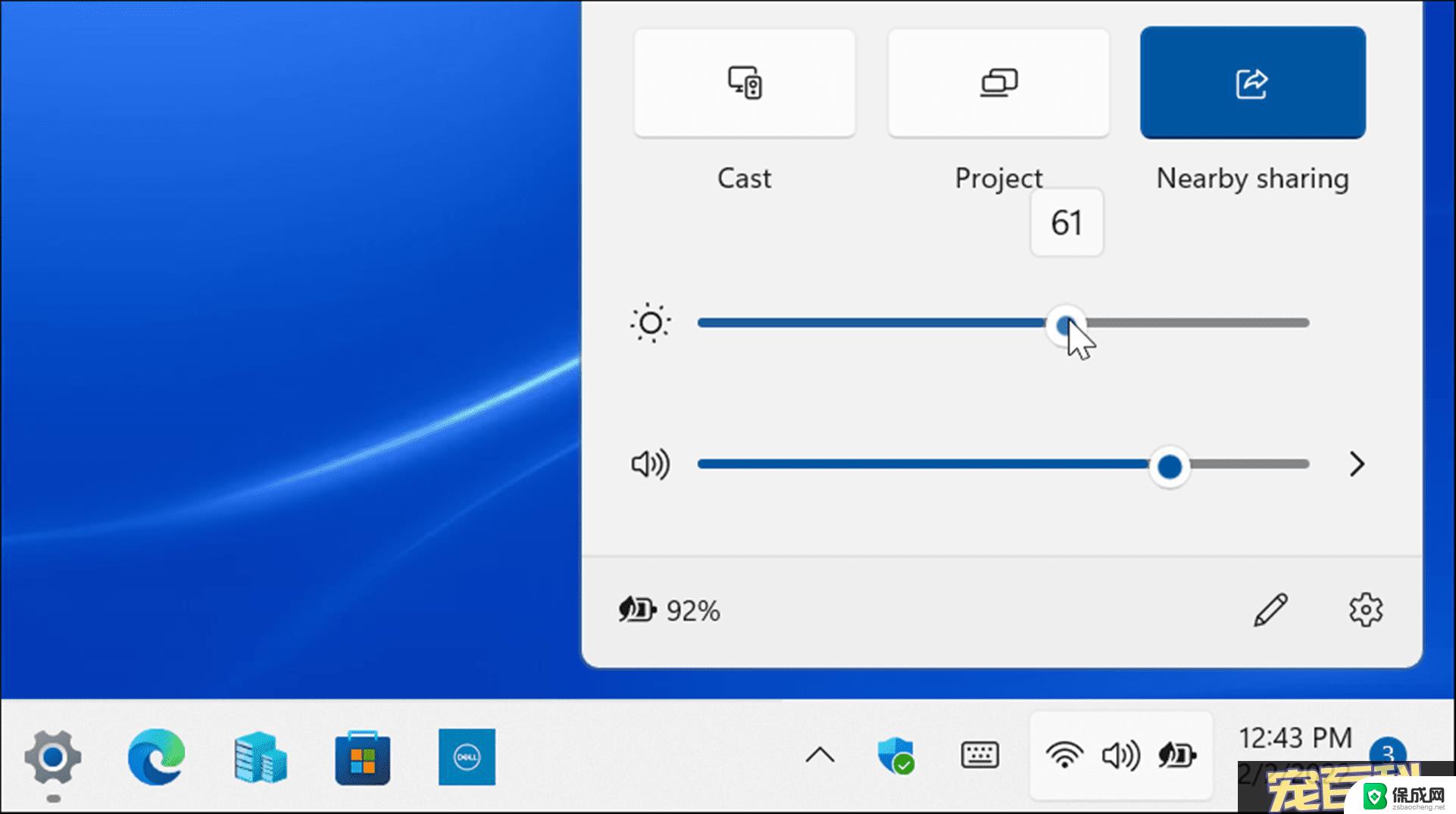Click the brightness slider handle
This screenshot has height=814, width=1456.
[1066, 325]
